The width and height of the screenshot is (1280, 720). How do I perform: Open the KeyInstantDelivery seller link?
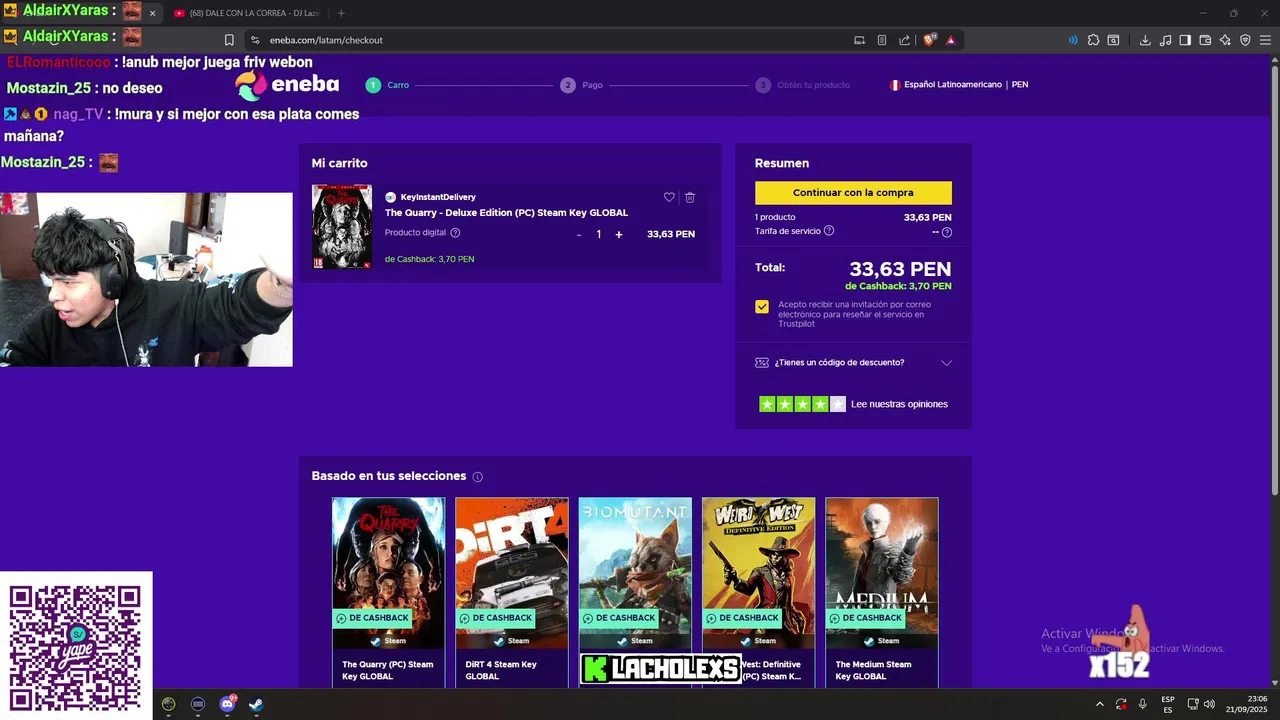pyautogui.click(x=438, y=197)
